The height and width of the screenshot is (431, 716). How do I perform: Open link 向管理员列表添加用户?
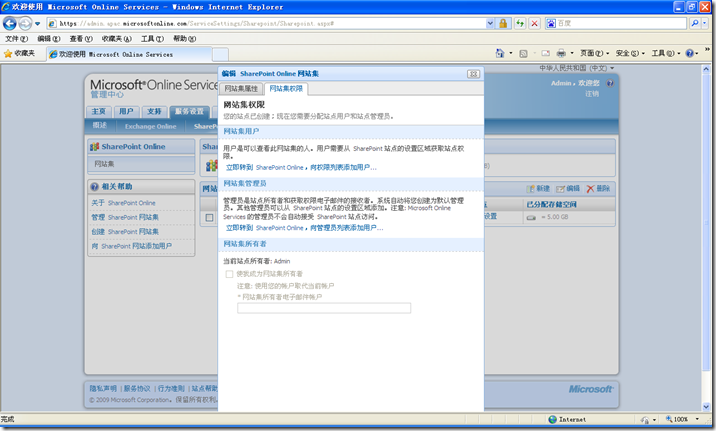pos(346,228)
